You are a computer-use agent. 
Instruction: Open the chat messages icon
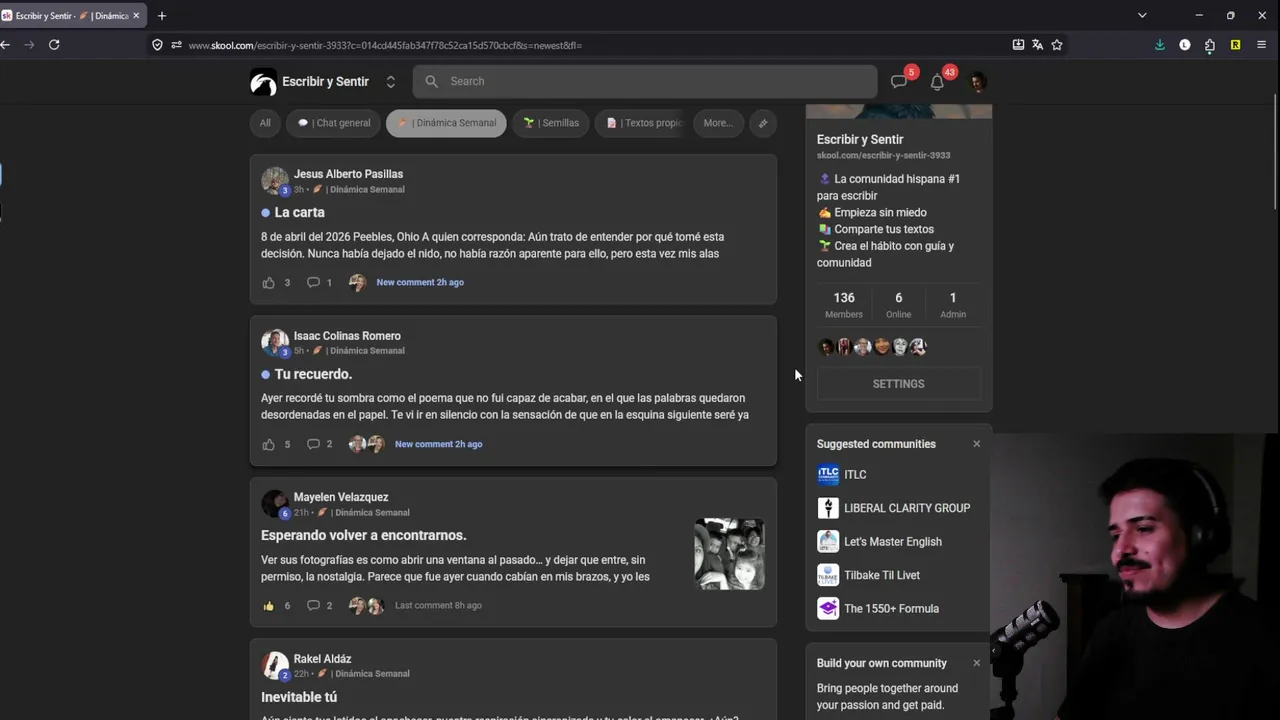[x=899, y=82]
